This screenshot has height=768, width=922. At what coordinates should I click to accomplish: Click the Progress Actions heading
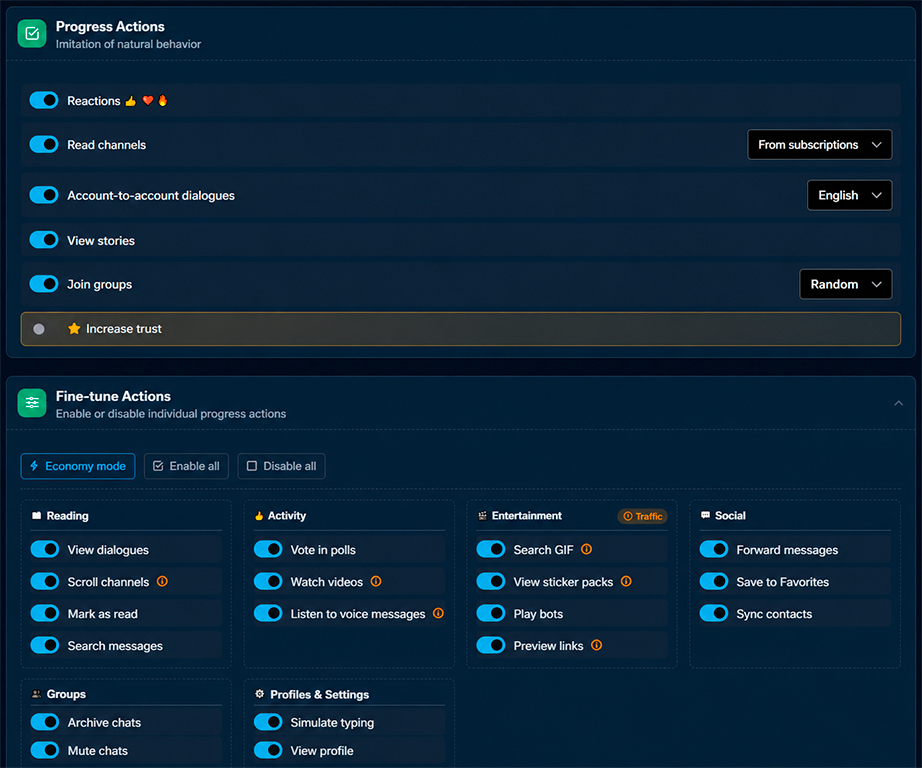tap(111, 26)
